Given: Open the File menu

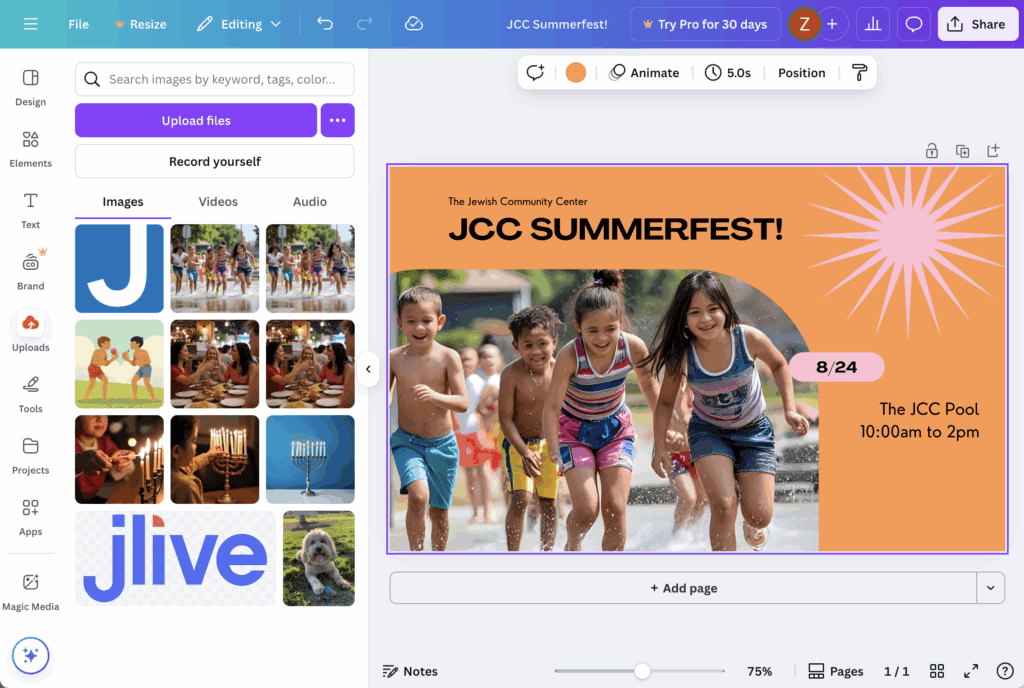Looking at the screenshot, I should [78, 24].
